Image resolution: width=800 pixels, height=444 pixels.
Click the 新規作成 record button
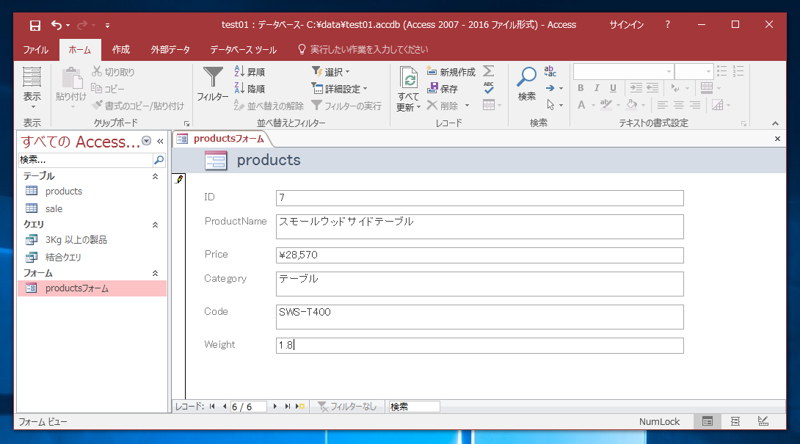(x=451, y=72)
